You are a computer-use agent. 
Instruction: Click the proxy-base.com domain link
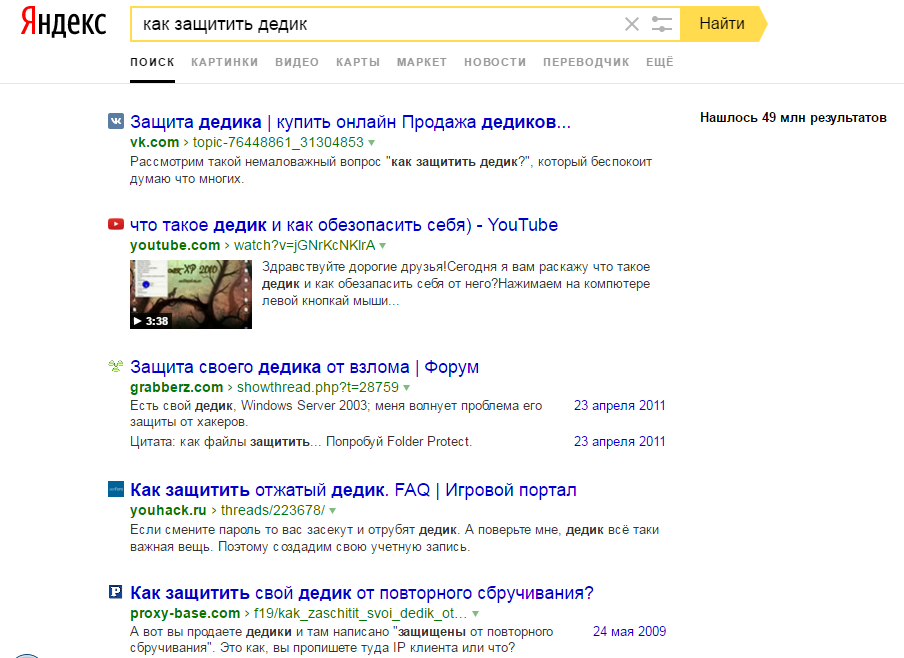(185, 613)
